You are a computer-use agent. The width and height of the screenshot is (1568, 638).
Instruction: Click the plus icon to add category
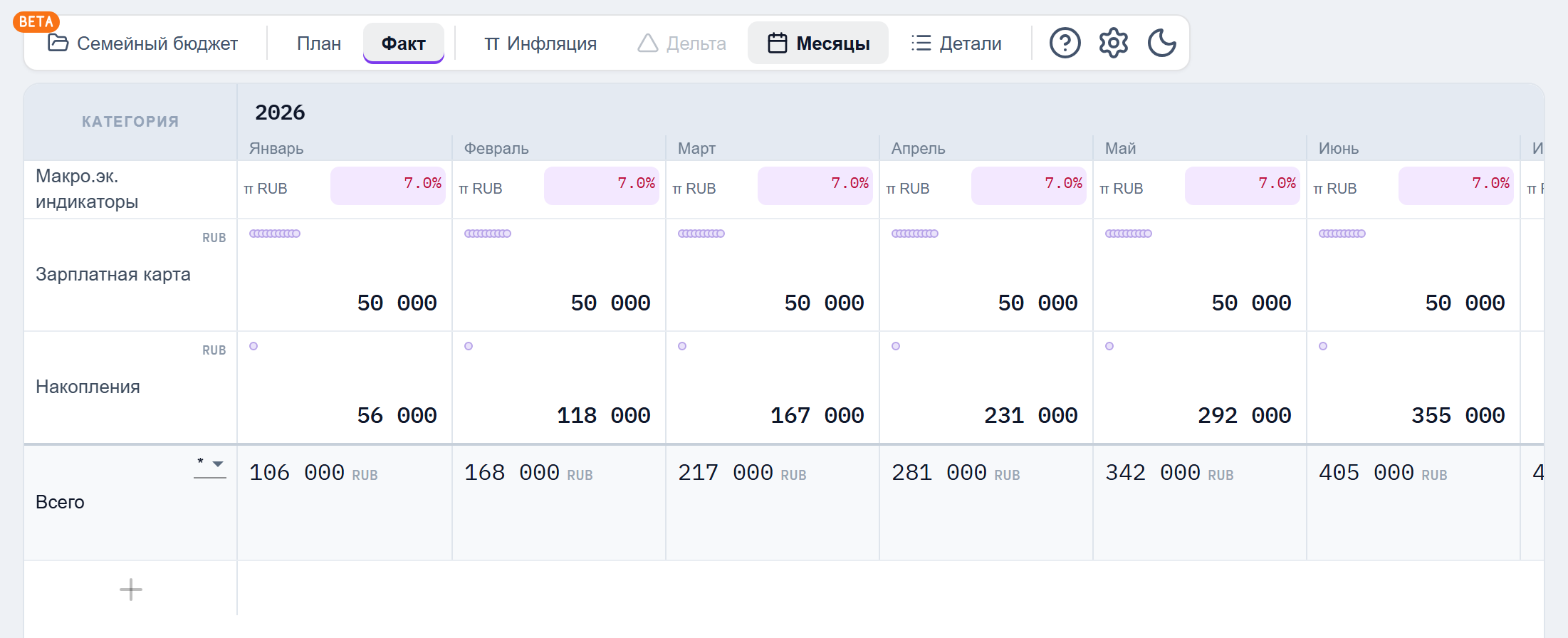pyautogui.click(x=130, y=590)
